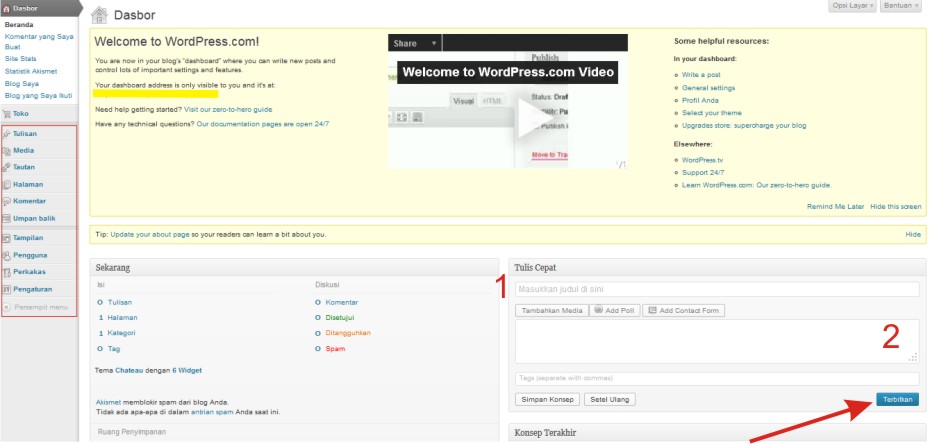
Task: Open General settings link
Action: 708,88
